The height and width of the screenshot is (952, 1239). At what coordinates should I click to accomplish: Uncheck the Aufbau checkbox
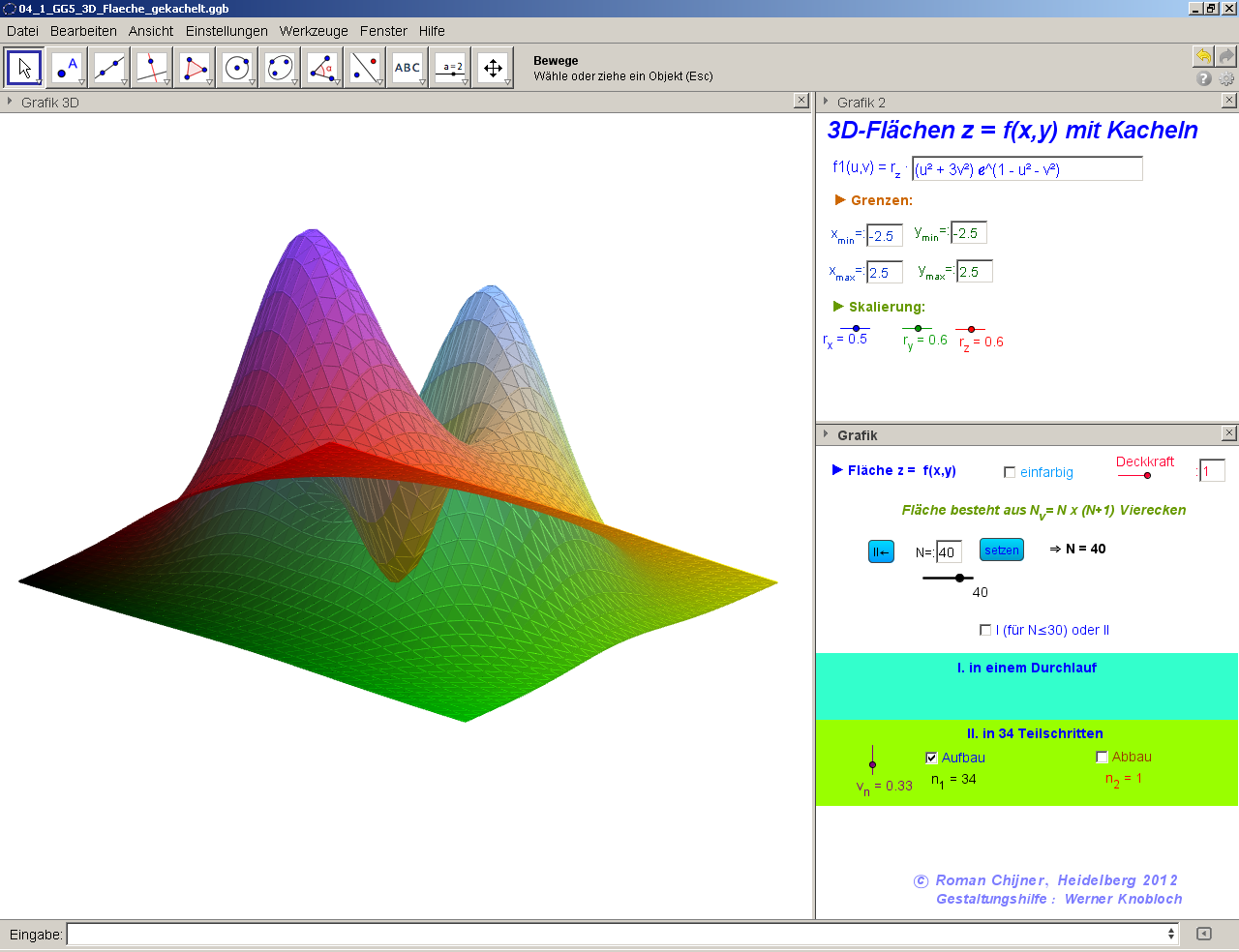point(931,758)
